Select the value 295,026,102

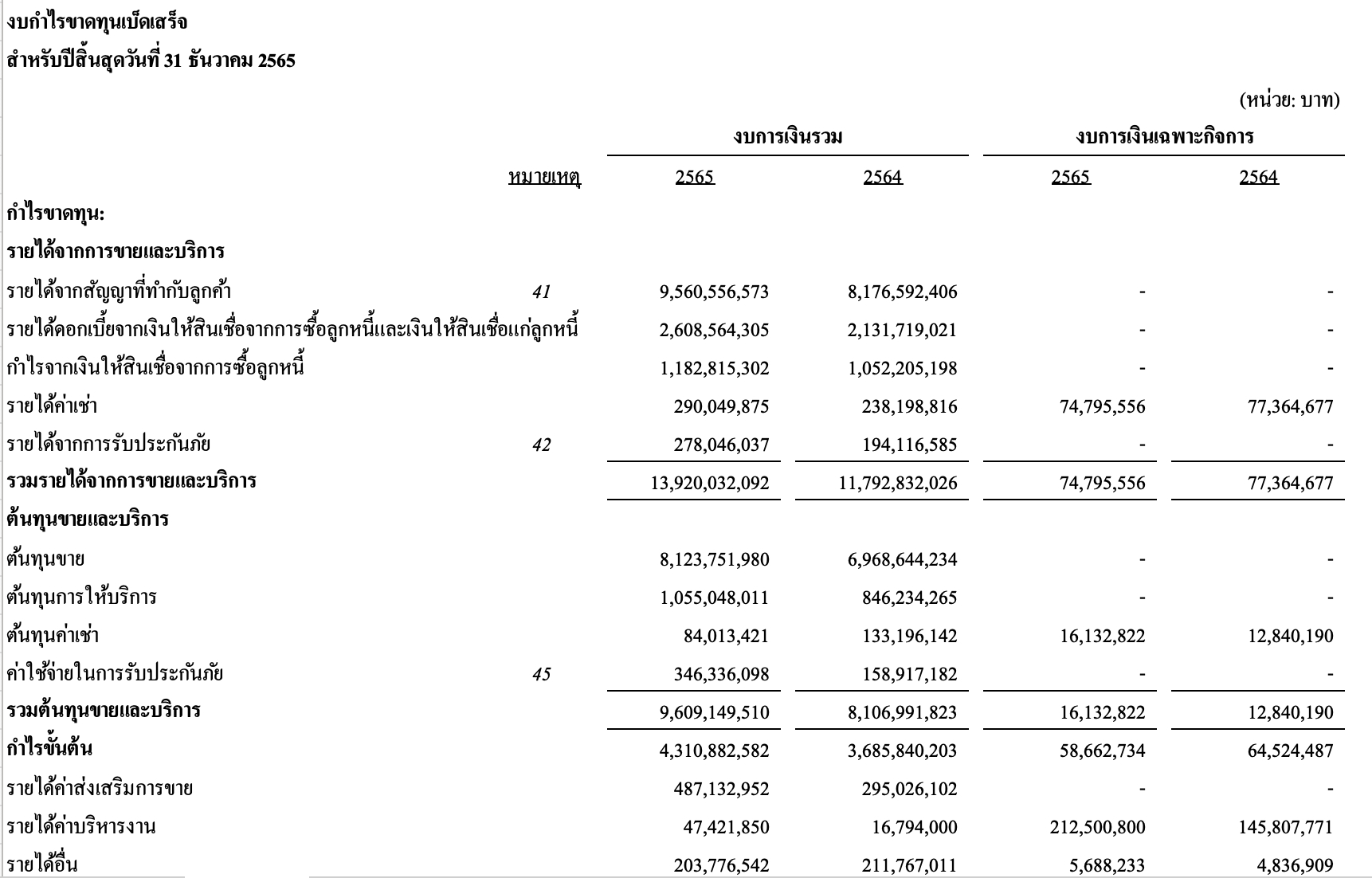tap(910, 790)
